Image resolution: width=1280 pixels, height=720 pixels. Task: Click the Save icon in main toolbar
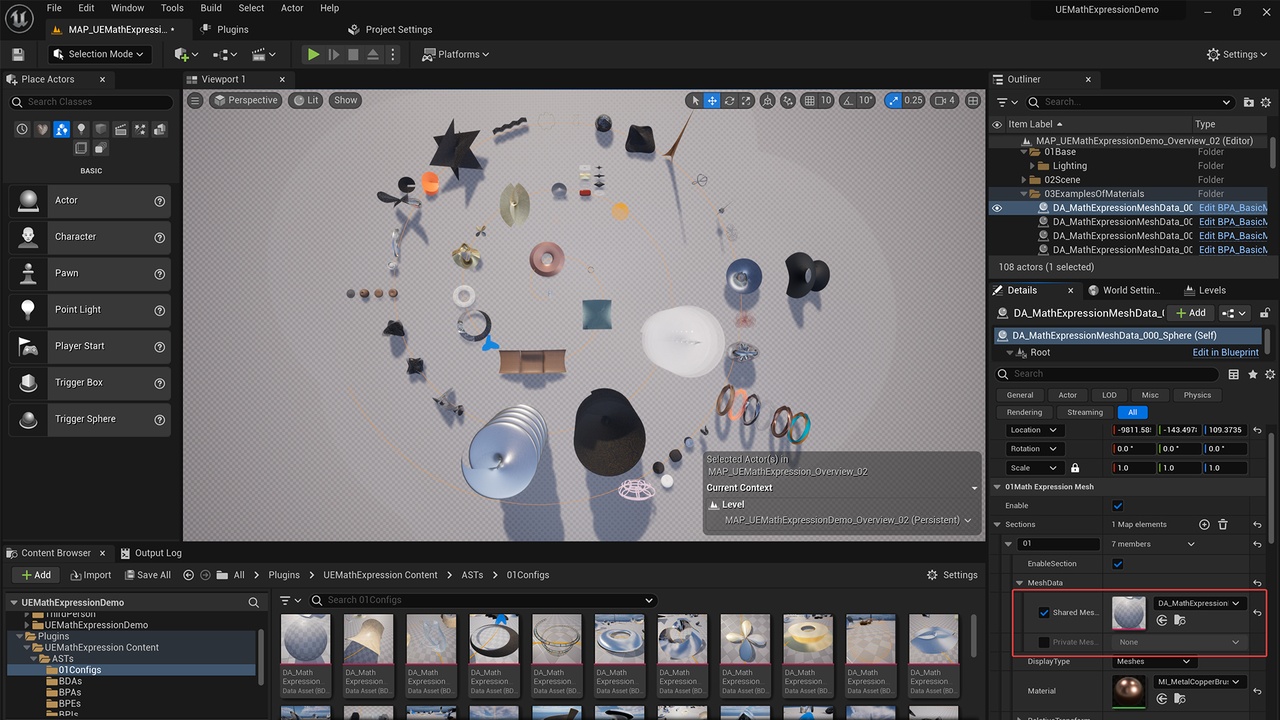(17, 54)
